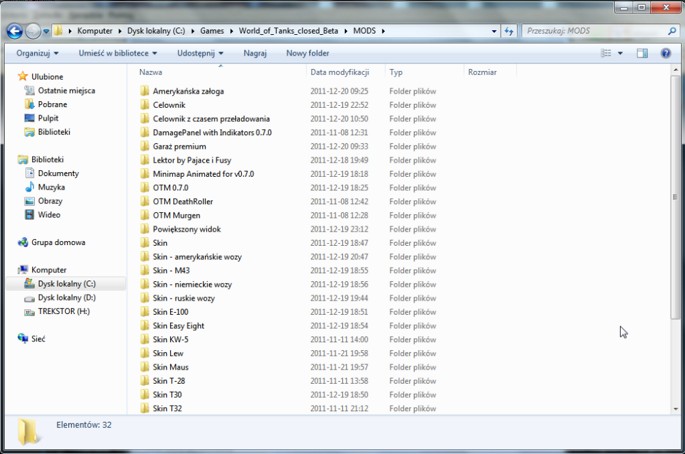Select 'Skin - M43' folder
Screen dimensions: 685x454
pos(171,270)
